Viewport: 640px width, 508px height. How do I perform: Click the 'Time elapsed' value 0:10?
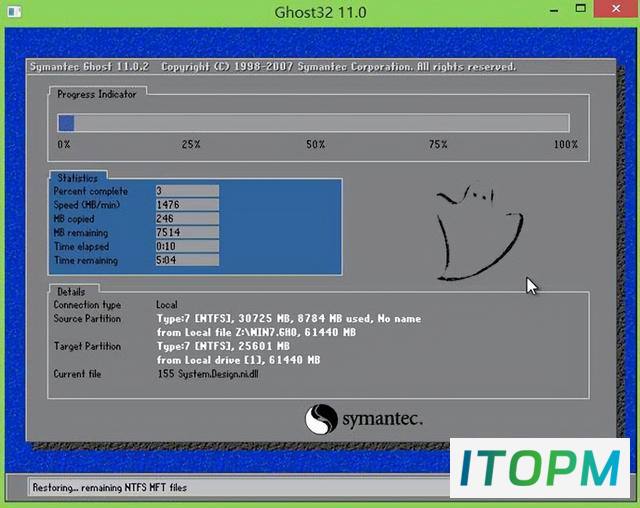click(x=187, y=246)
